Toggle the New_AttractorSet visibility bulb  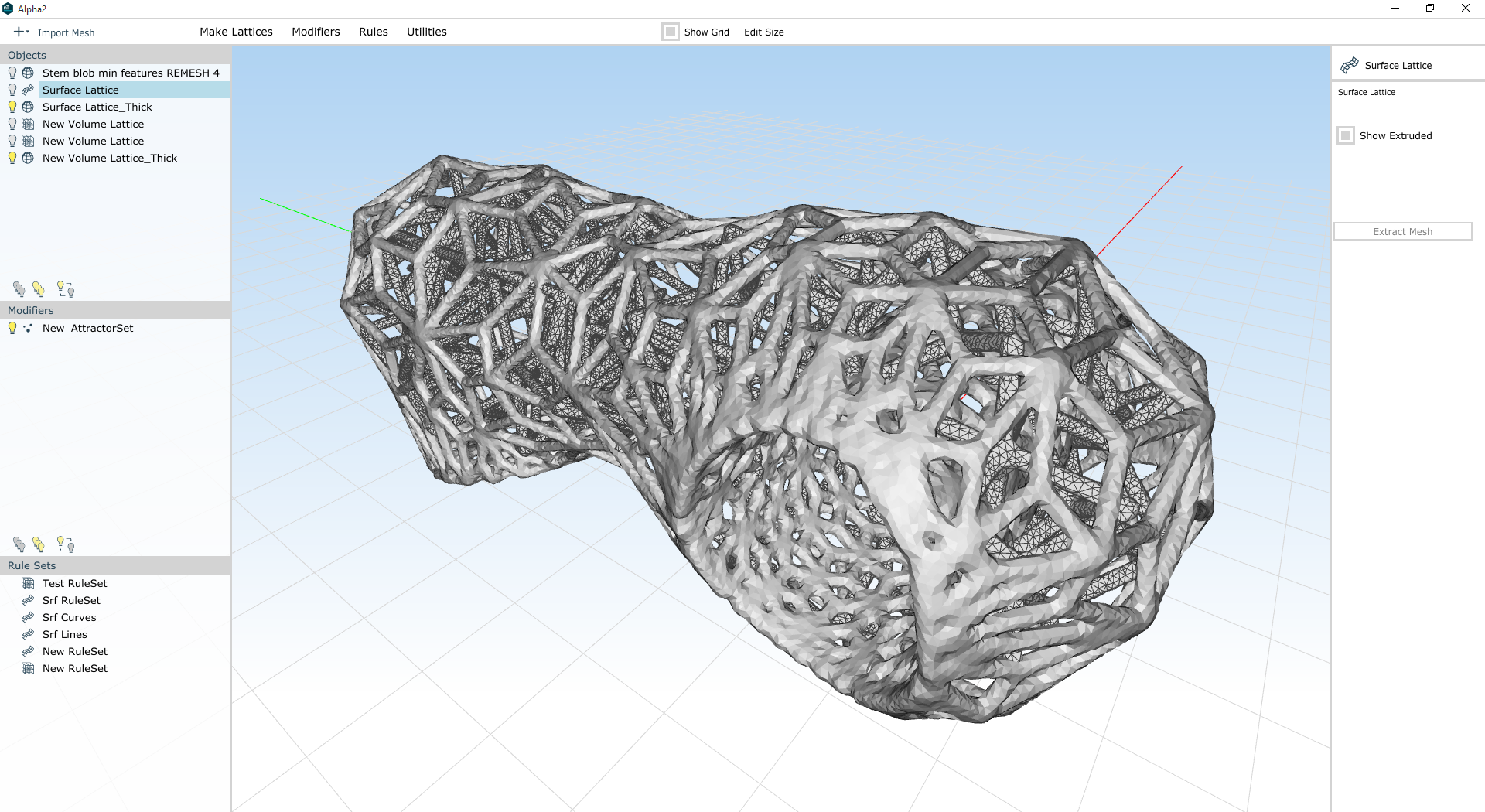click(x=12, y=328)
